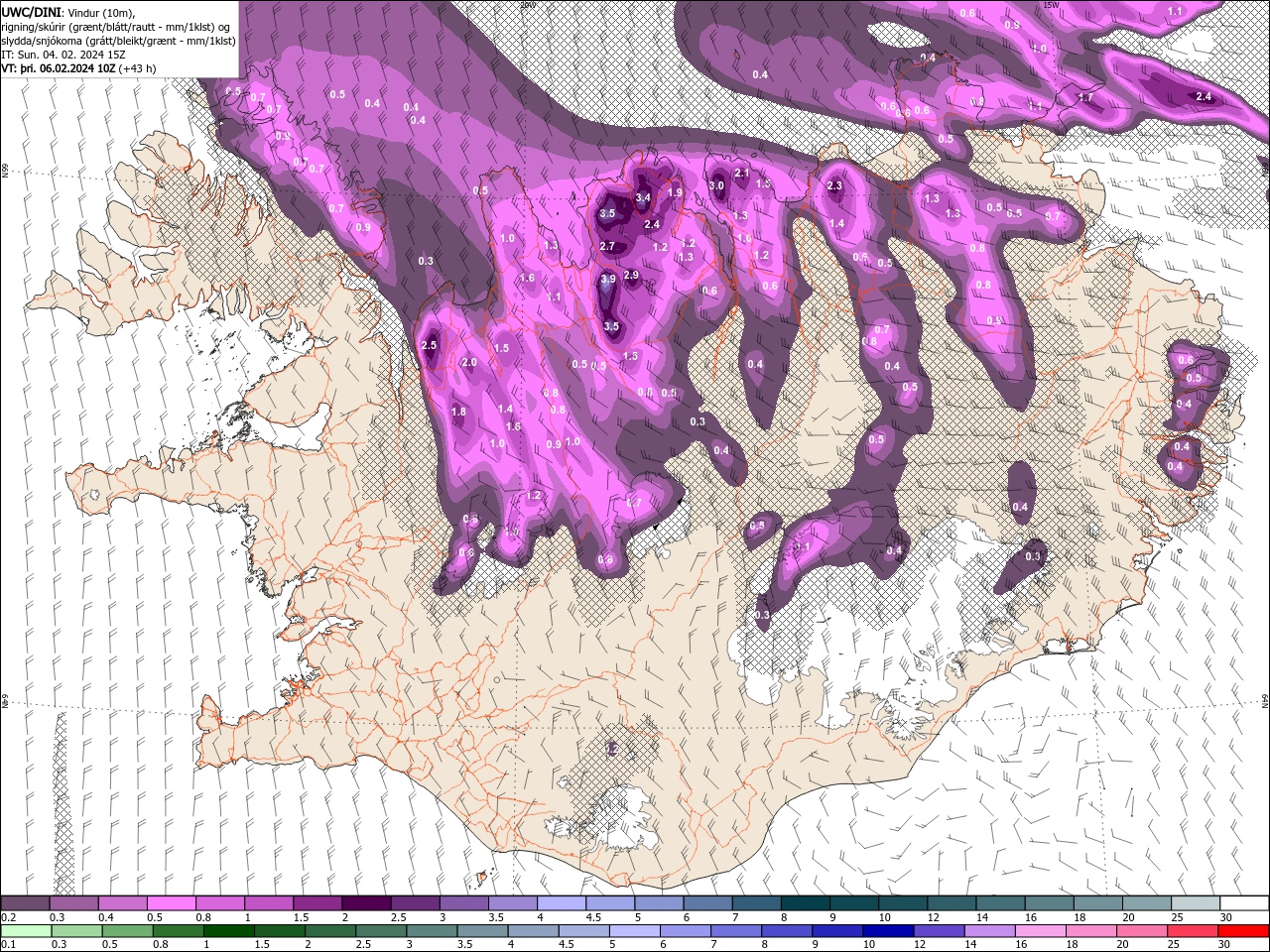Click the 'VT: þri. 06.02.2024 10Z' valid time

click(x=59, y=68)
